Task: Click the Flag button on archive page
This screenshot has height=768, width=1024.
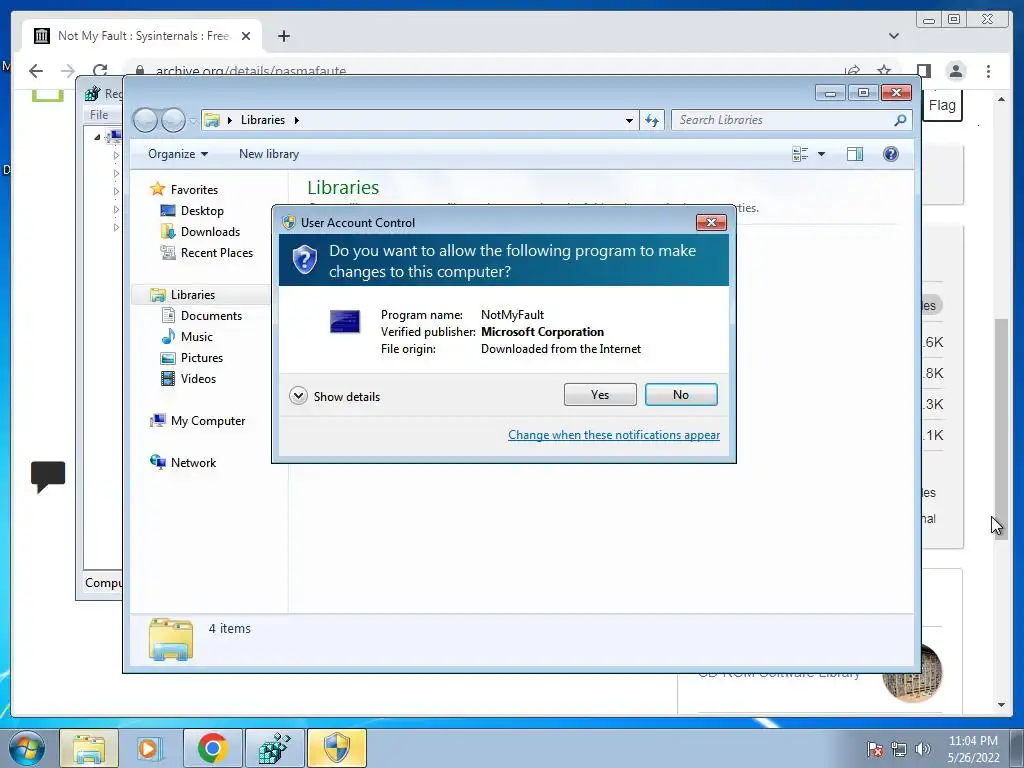Action: point(942,105)
